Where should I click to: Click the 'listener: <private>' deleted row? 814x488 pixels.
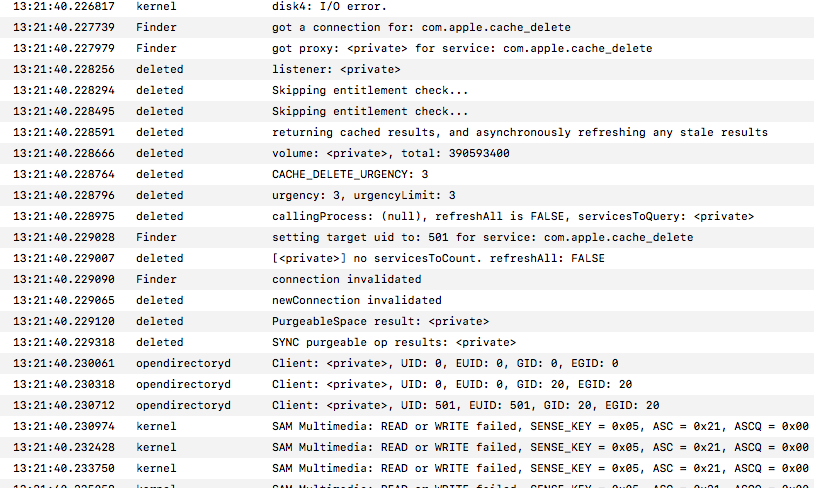tap(336, 69)
